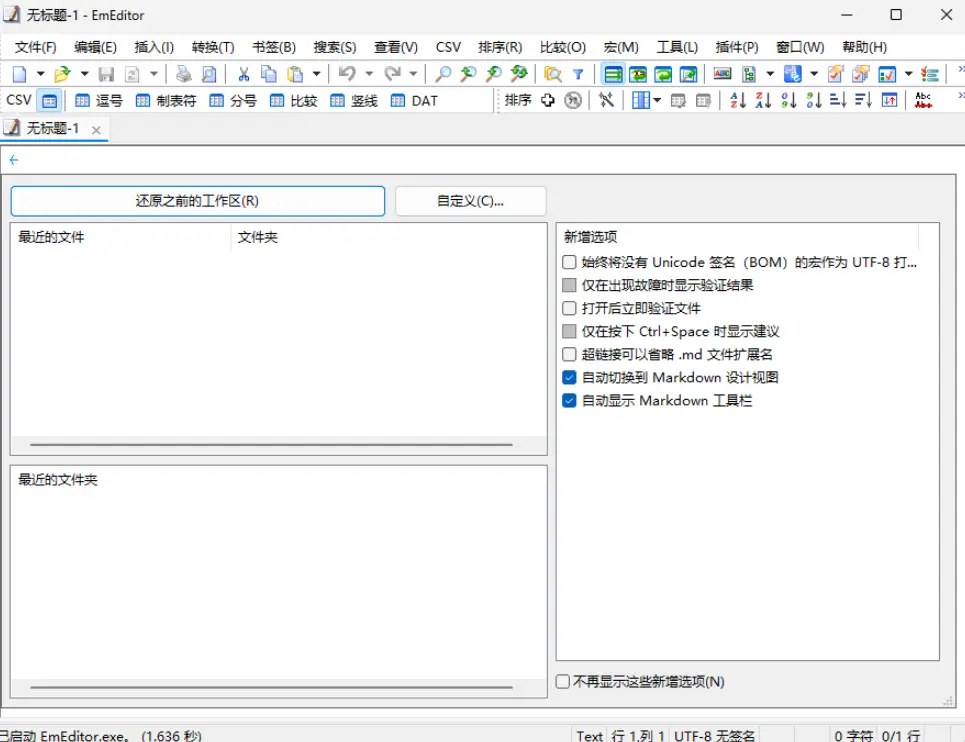Screen dimensions: 965x742
Task: Click the Save floppy disk icon
Action: [x=106, y=74]
